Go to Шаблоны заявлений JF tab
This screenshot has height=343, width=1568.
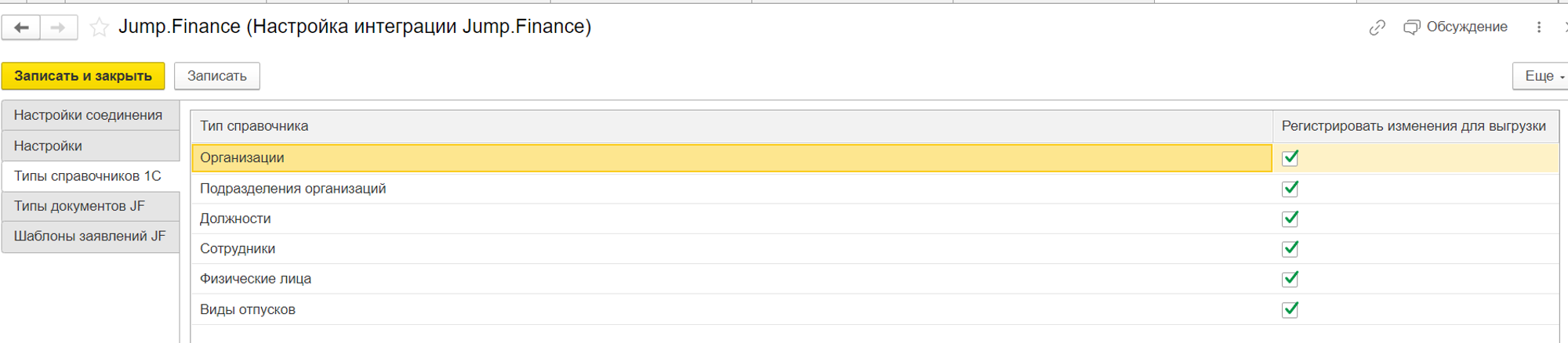pos(89,236)
